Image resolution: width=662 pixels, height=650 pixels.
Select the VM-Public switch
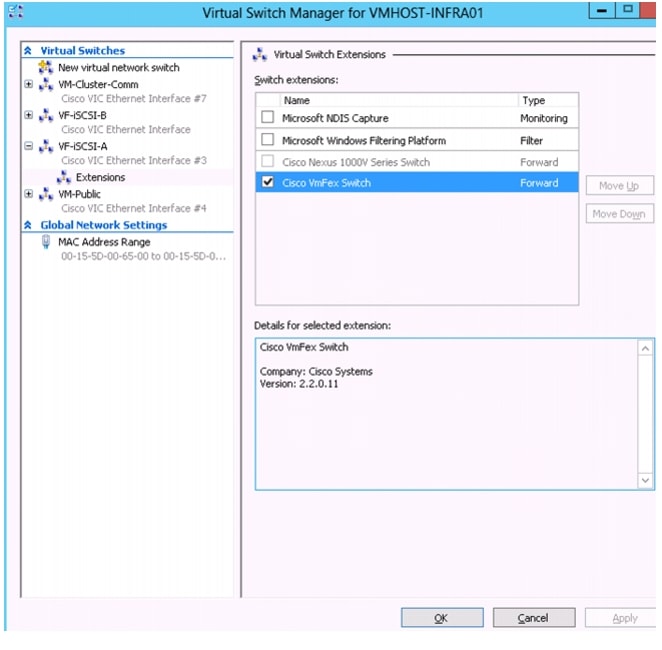click(79, 194)
